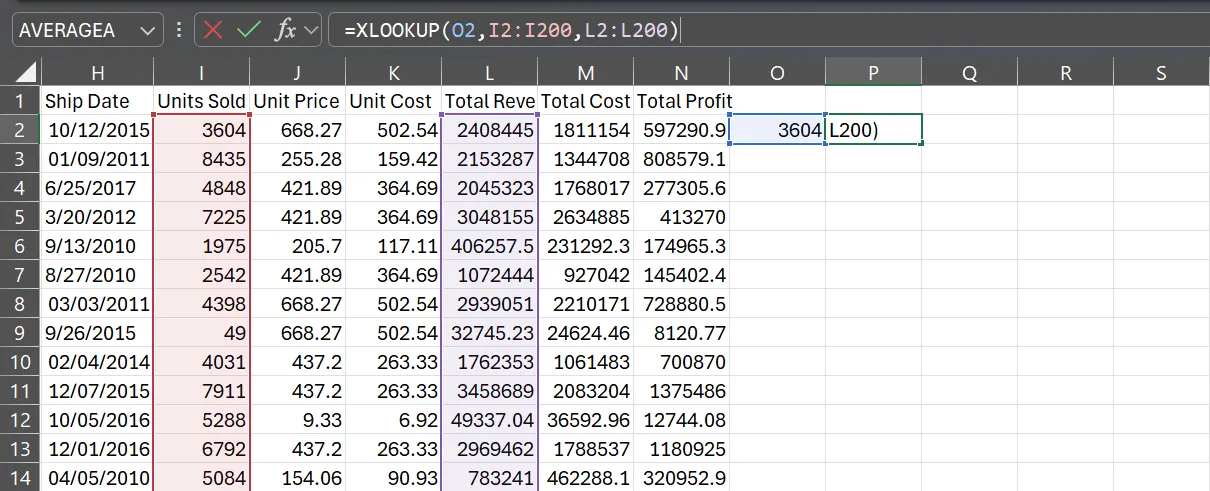This screenshot has width=1210, height=491.
Task: Click units sold value 8435
Action: [x=201, y=159]
